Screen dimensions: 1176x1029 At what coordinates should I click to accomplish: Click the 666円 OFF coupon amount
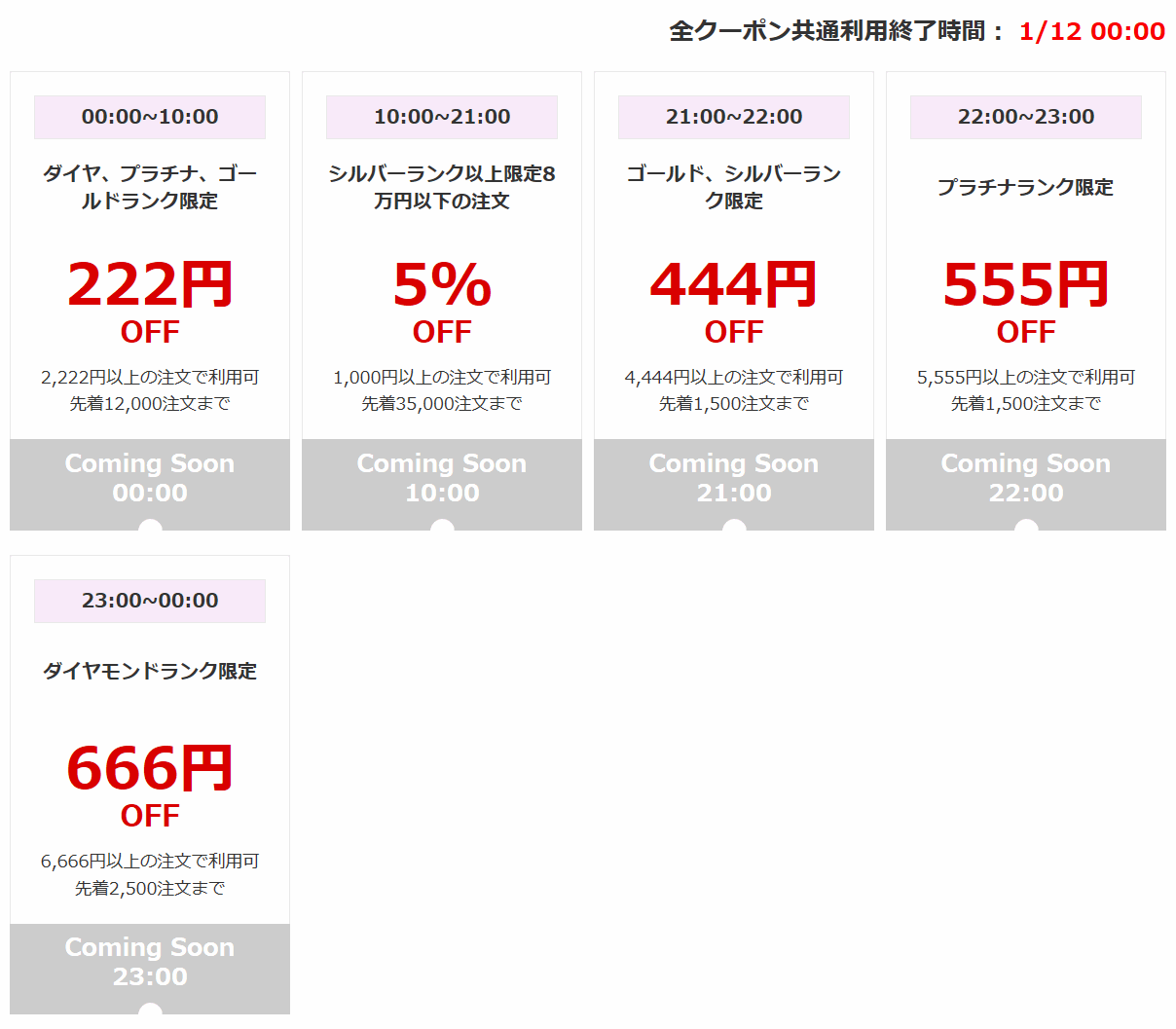point(150,786)
